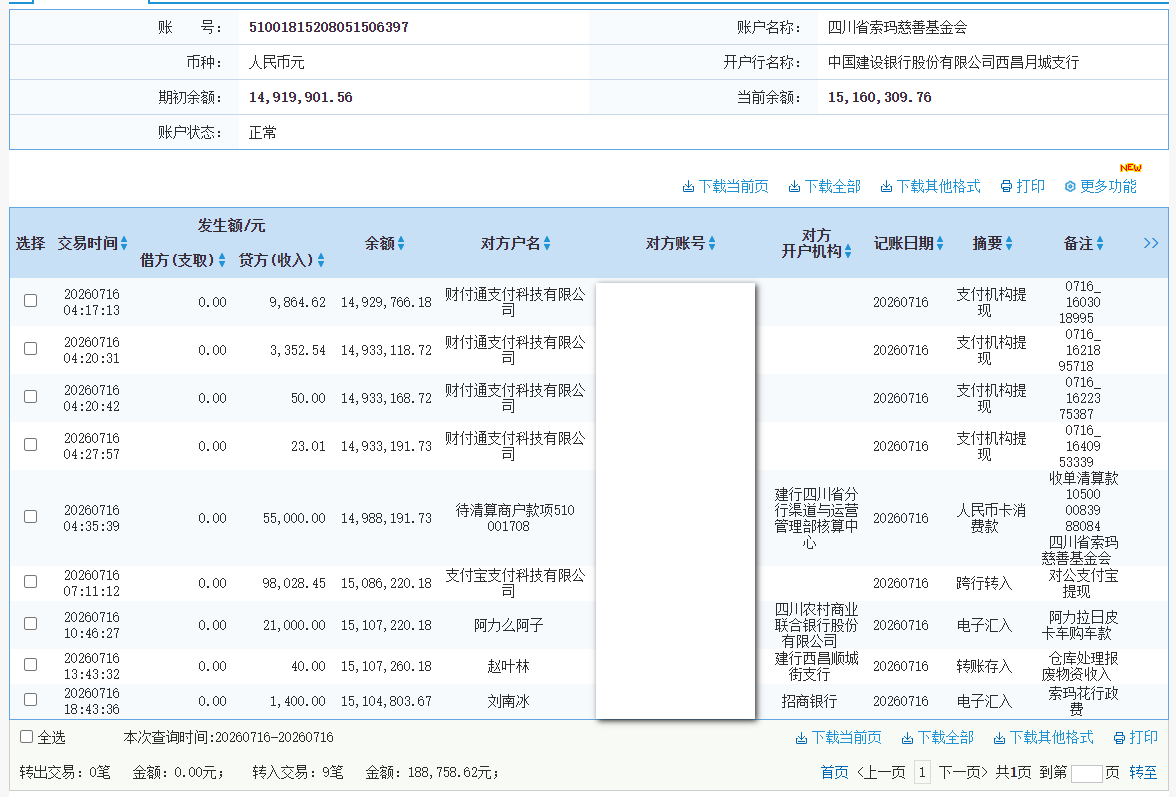Click top 下载当前页 link
The image size is (1176, 797).
click(x=734, y=187)
